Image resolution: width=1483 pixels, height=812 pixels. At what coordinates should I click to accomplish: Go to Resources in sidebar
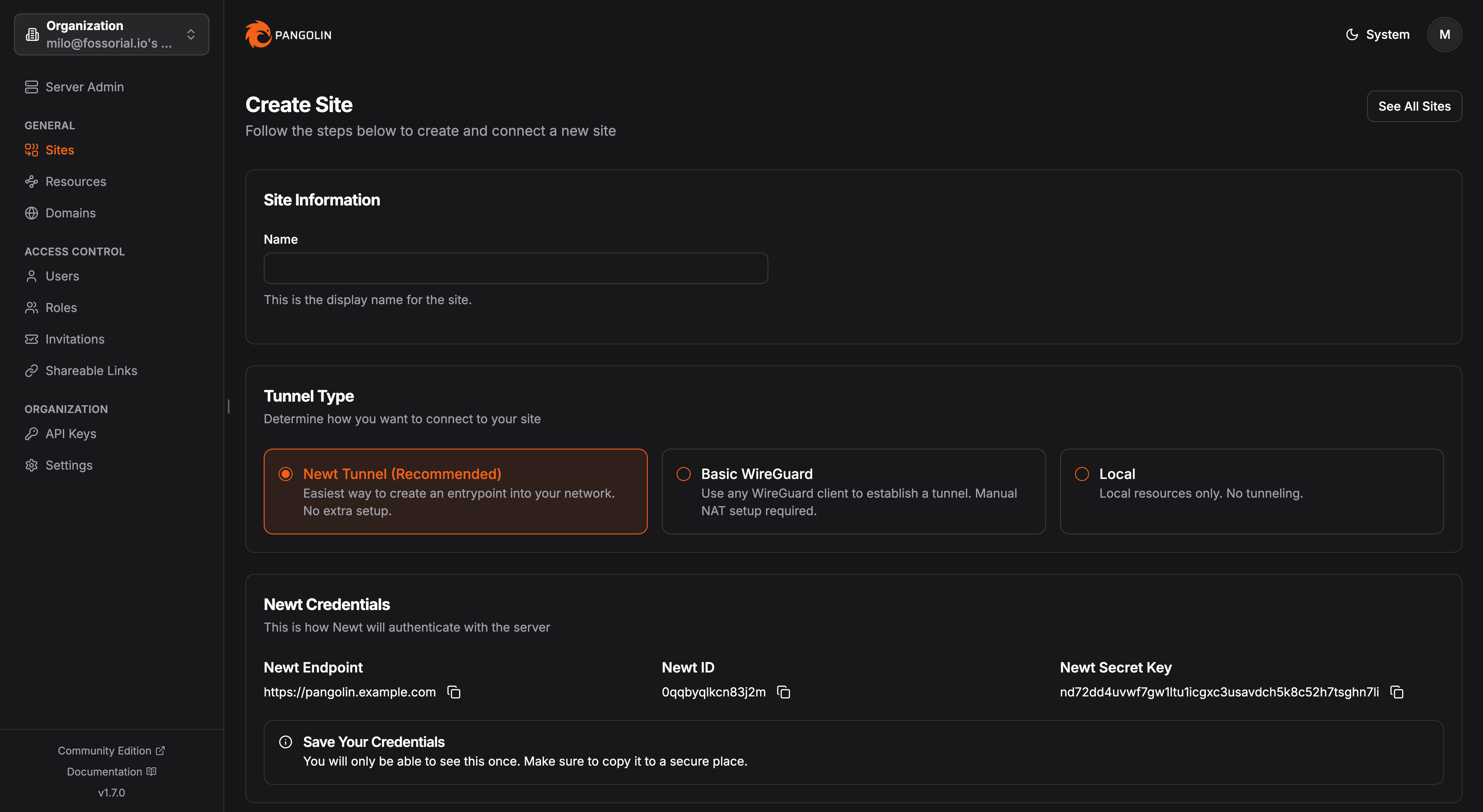[x=75, y=181]
